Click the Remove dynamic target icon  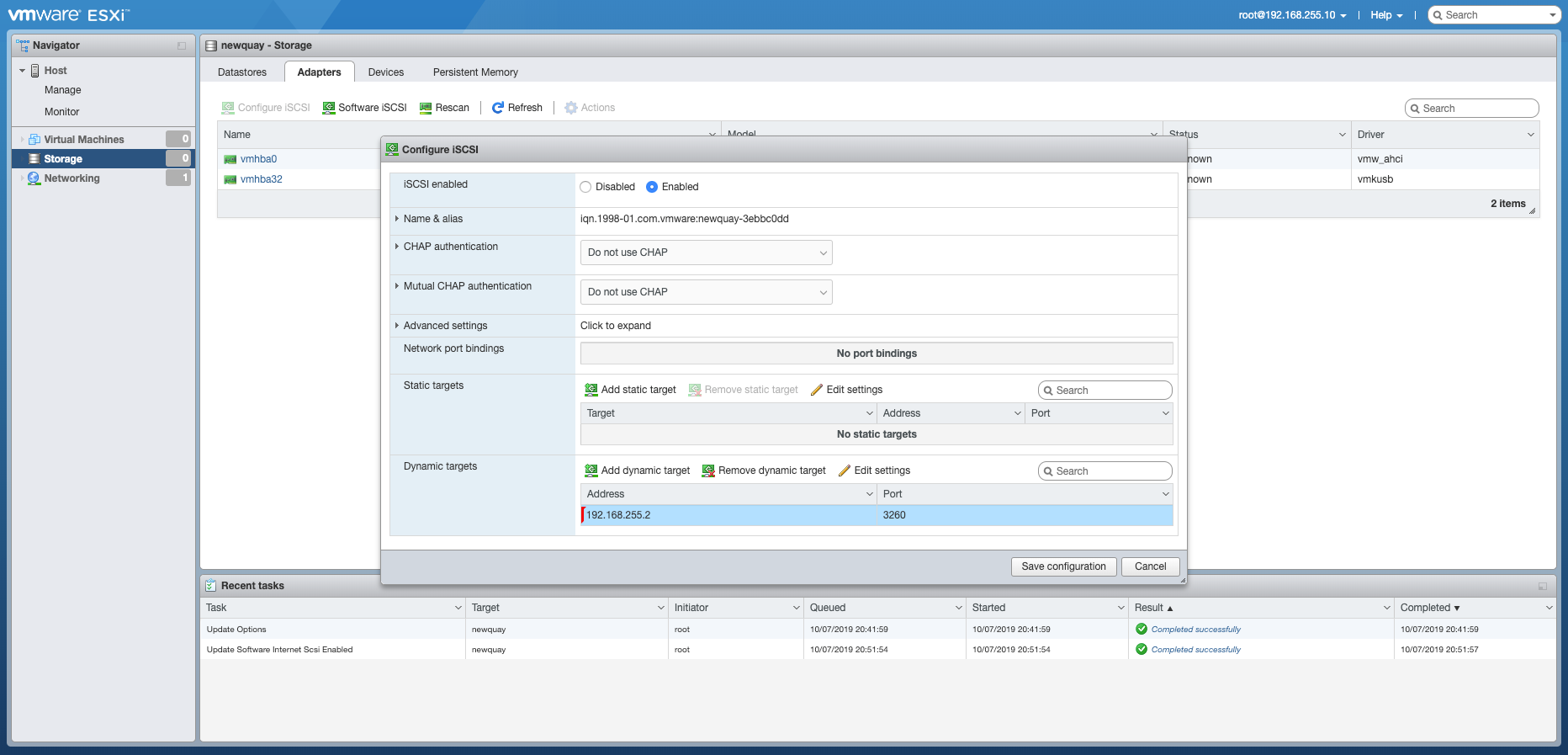click(x=708, y=471)
